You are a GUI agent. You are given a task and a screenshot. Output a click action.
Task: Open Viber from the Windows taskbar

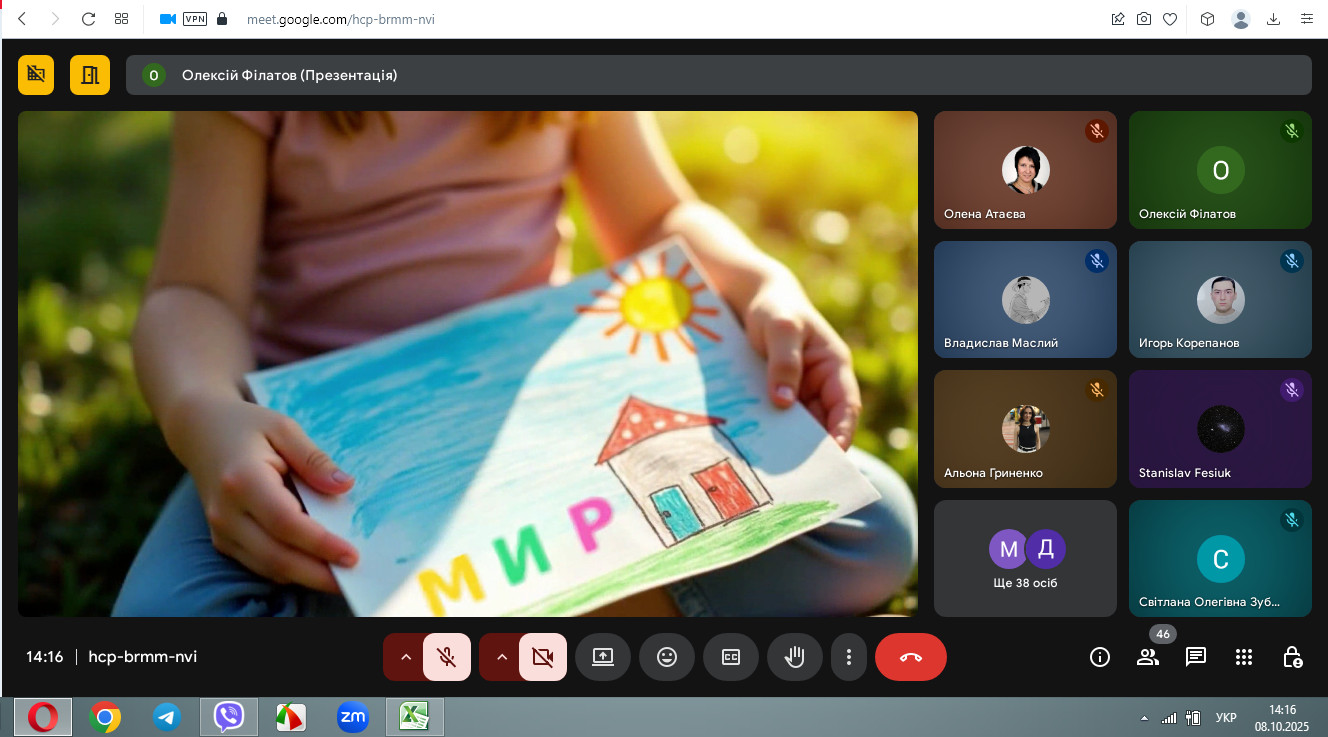(x=229, y=717)
